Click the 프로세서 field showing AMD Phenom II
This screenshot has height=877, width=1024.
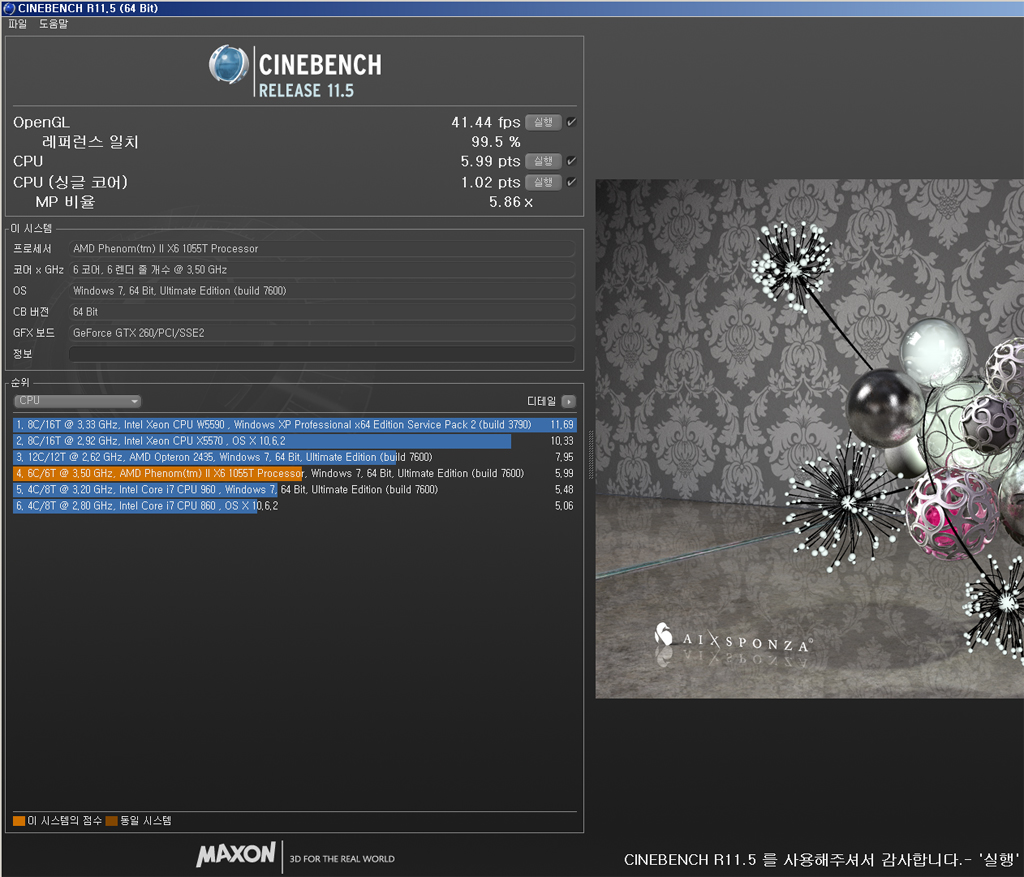click(x=322, y=249)
